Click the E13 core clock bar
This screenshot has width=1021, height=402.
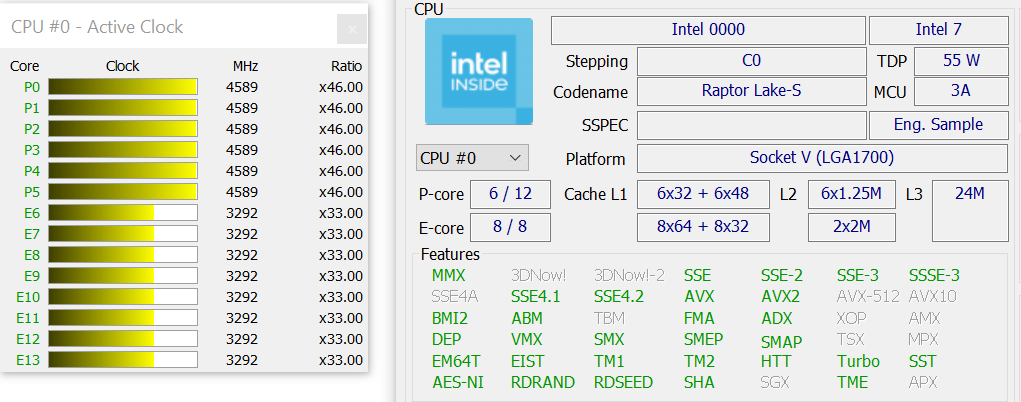pos(123,360)
